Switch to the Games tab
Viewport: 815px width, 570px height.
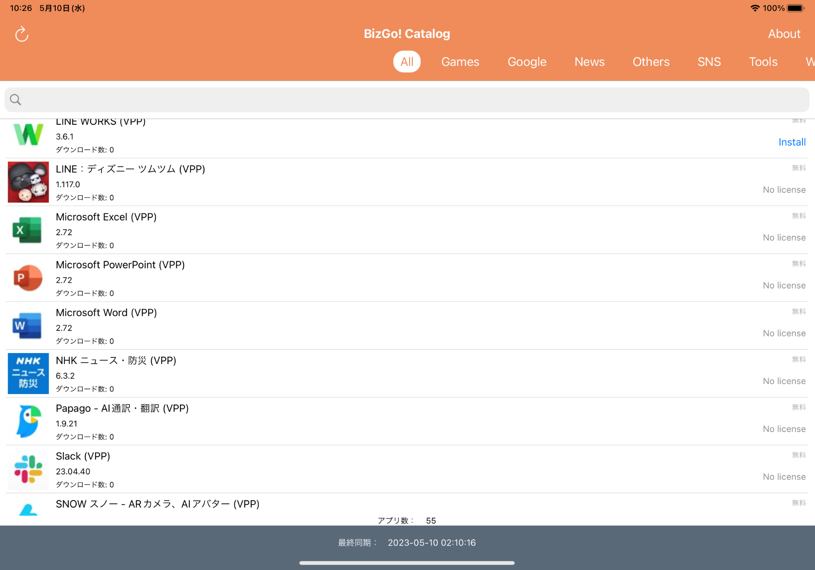coord(460,62)
